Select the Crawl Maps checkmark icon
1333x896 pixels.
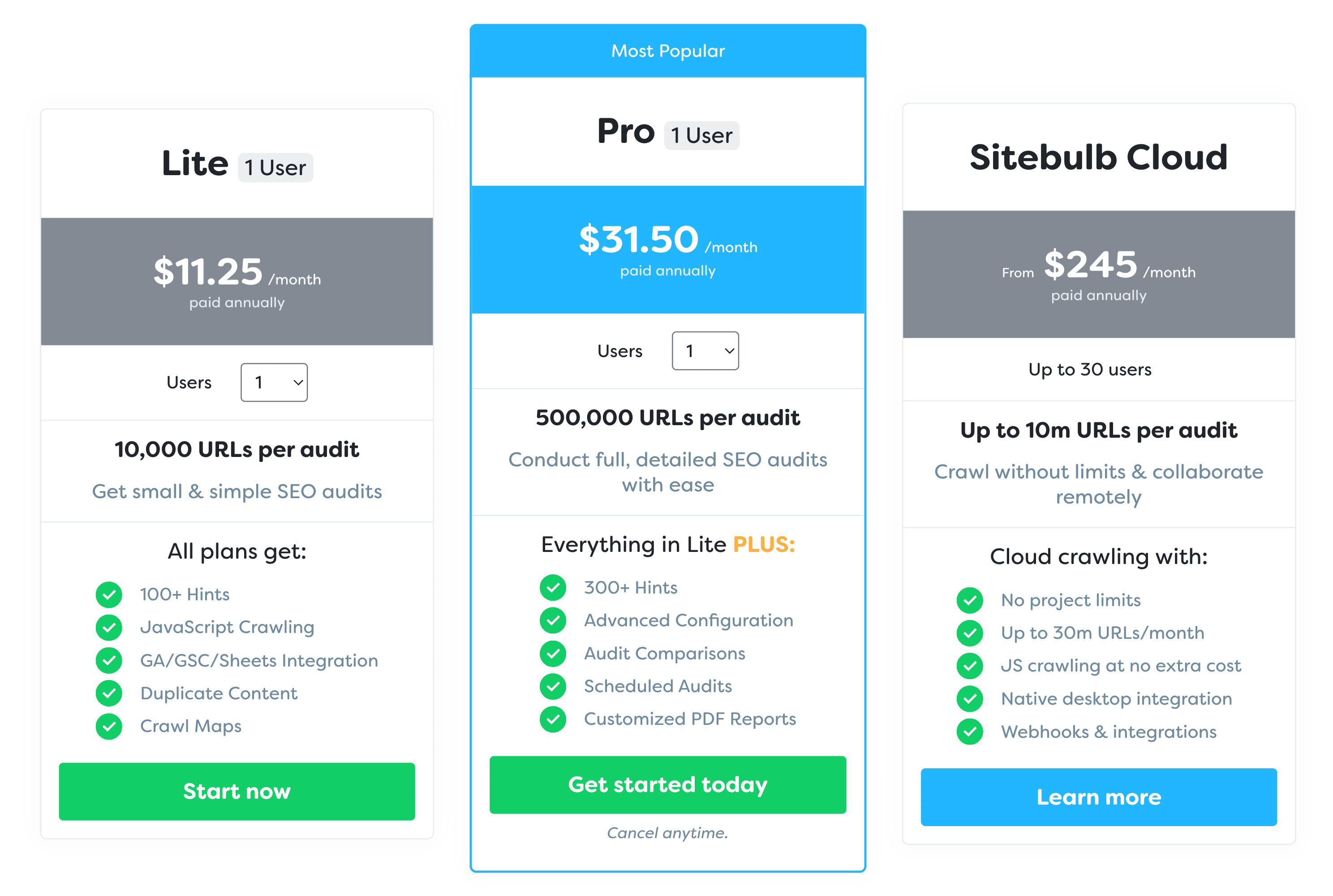pos(108,726)
